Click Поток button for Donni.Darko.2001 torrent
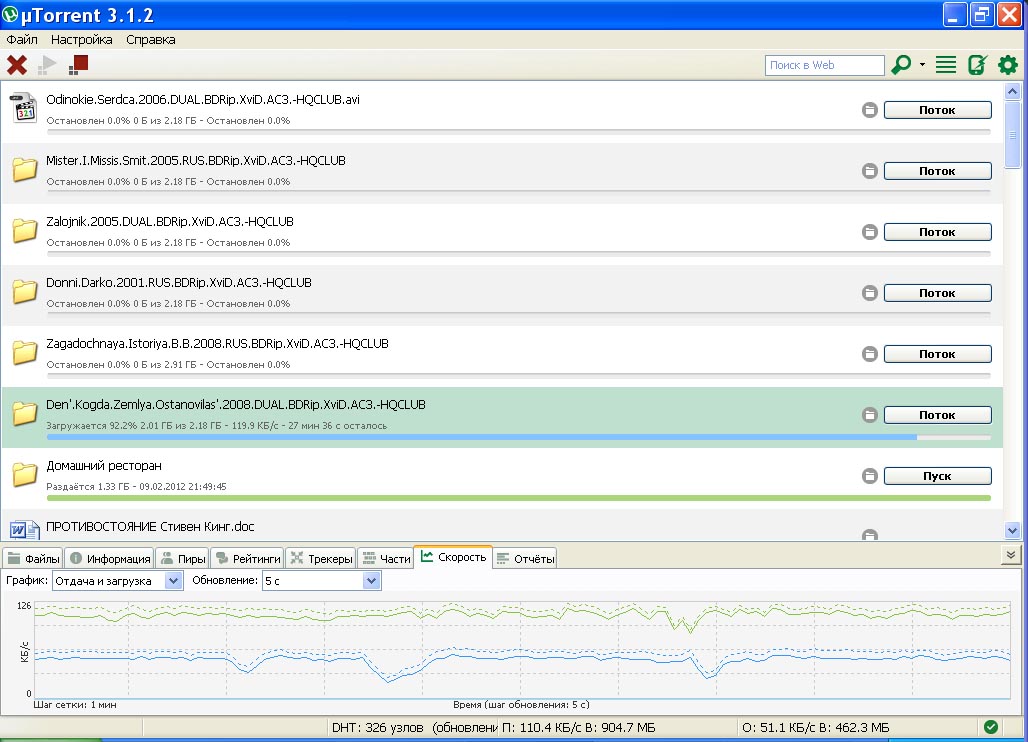This screenshot has height=742, width=1028. tap(938, 293)
